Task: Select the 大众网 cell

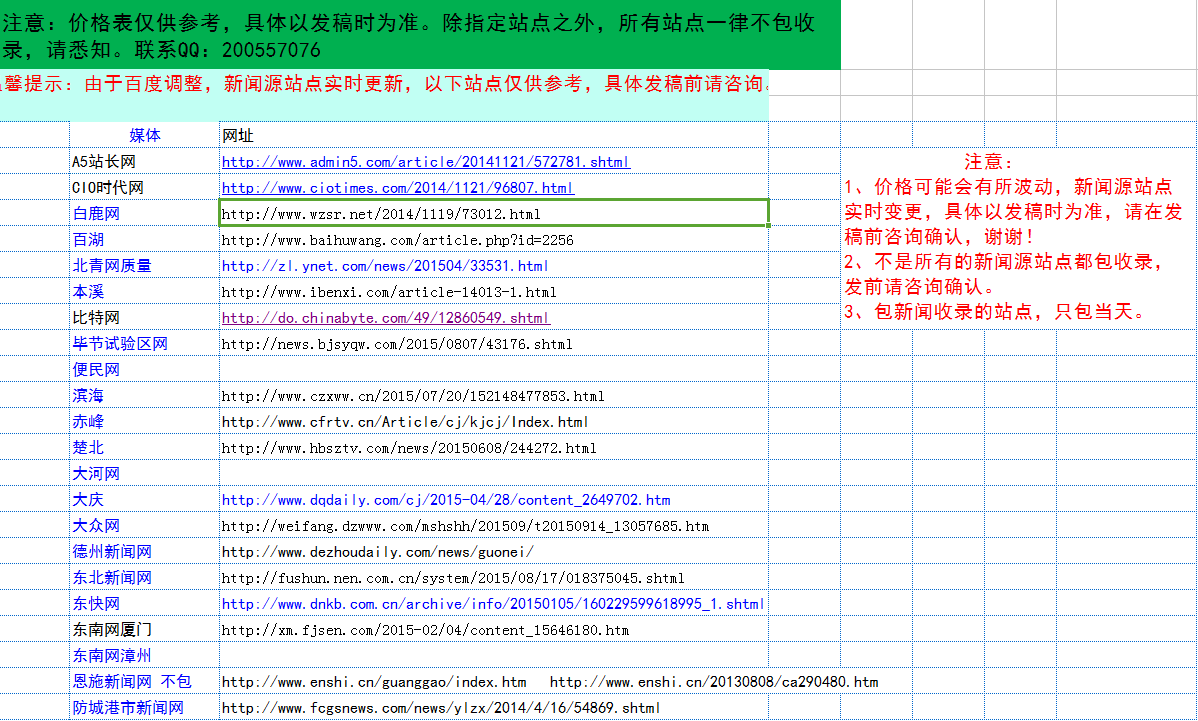Action: 144,526
